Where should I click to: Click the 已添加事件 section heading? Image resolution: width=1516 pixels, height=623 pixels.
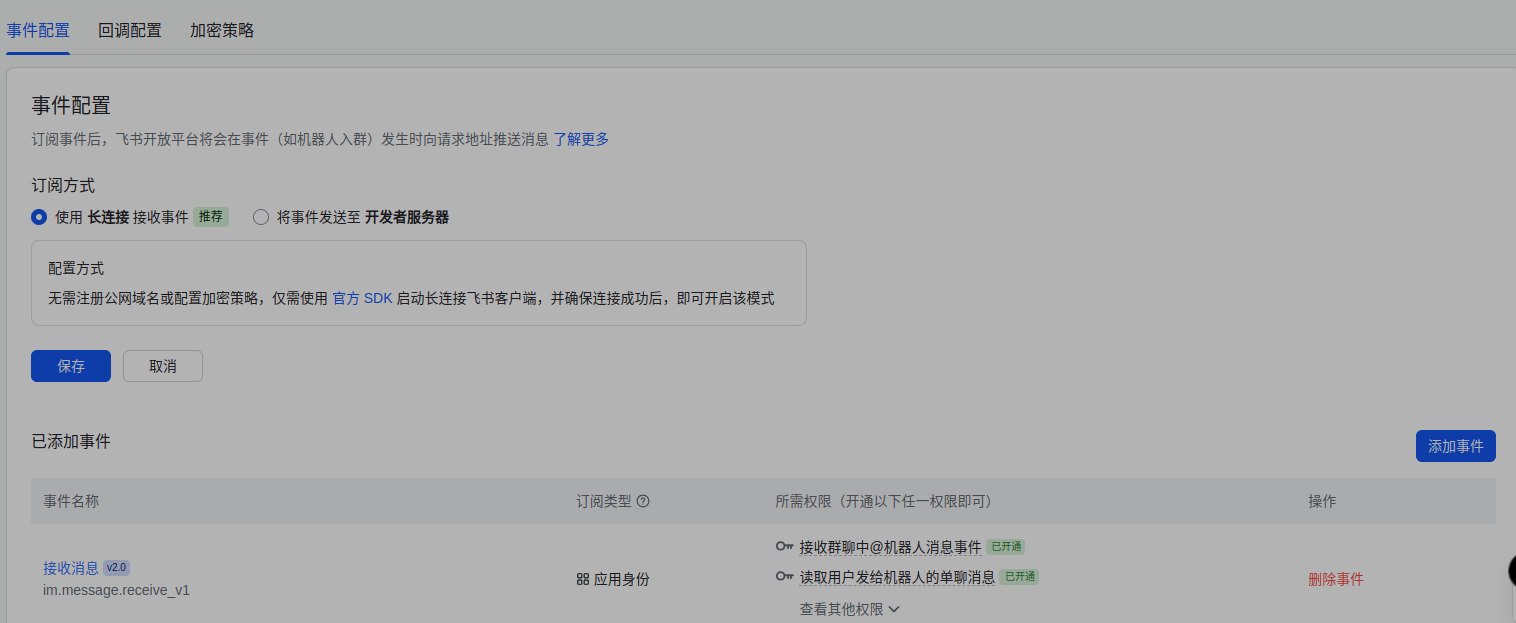click(x=71, y=441)
